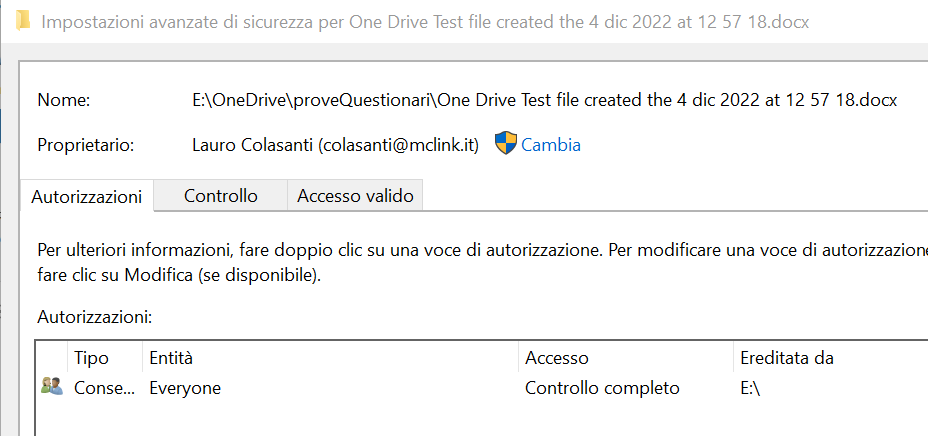928x436 pixels.
Task: Click the truncated Conse... type cell
Action: pos(104,388)
